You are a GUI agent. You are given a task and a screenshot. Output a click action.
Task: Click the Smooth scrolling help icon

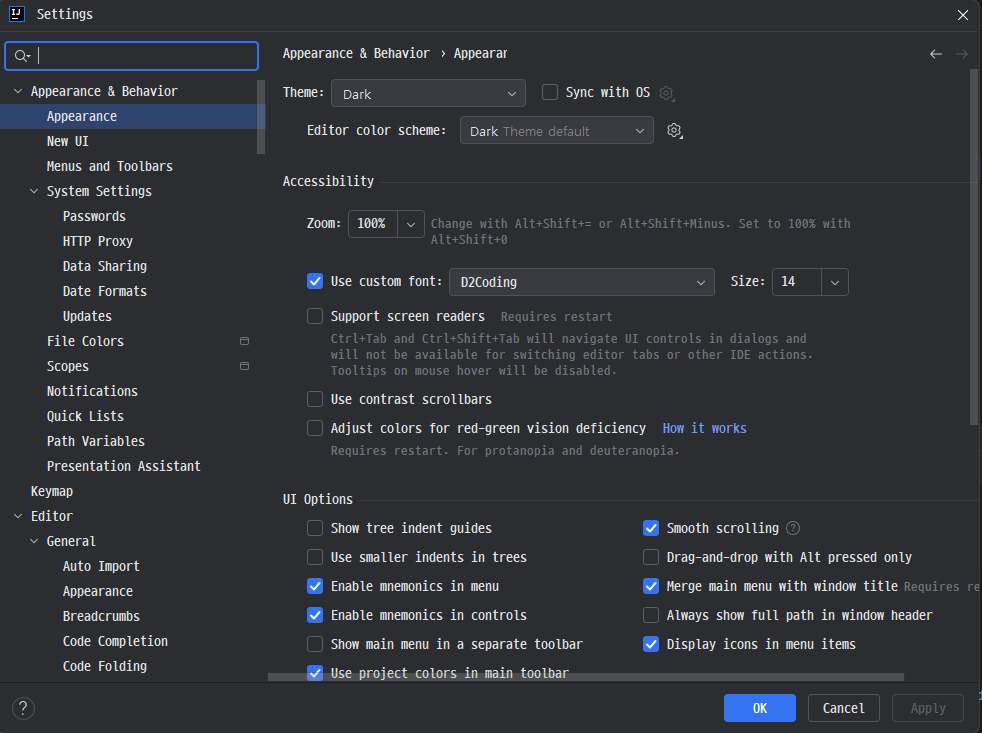793,528
